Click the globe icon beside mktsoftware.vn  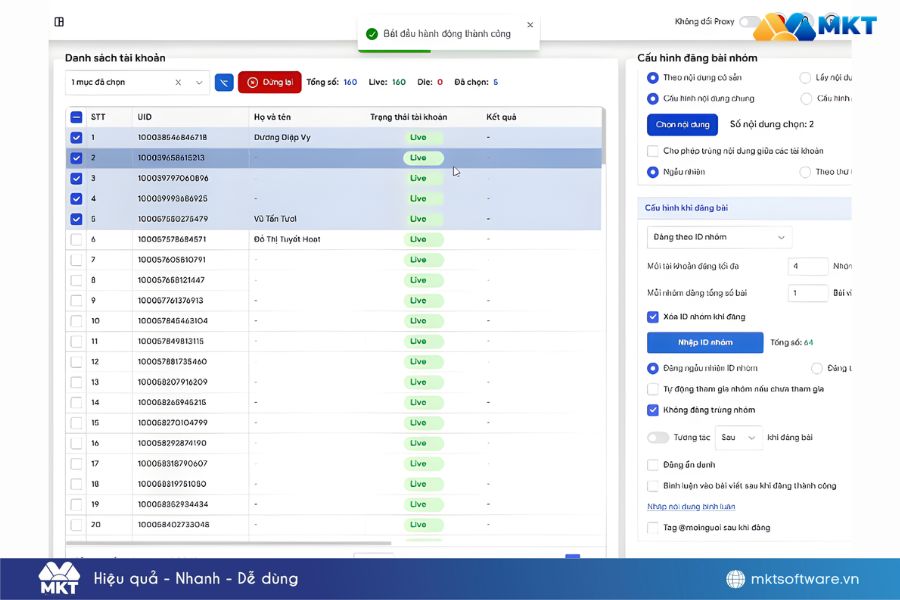735,579
